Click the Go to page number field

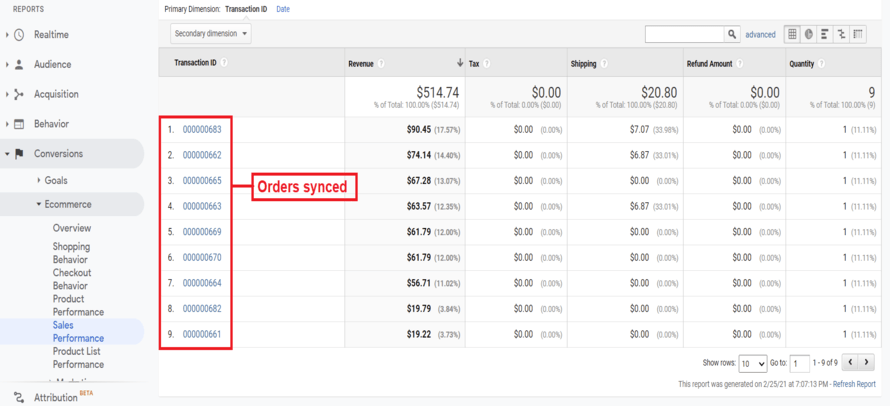tap(800, 363)
